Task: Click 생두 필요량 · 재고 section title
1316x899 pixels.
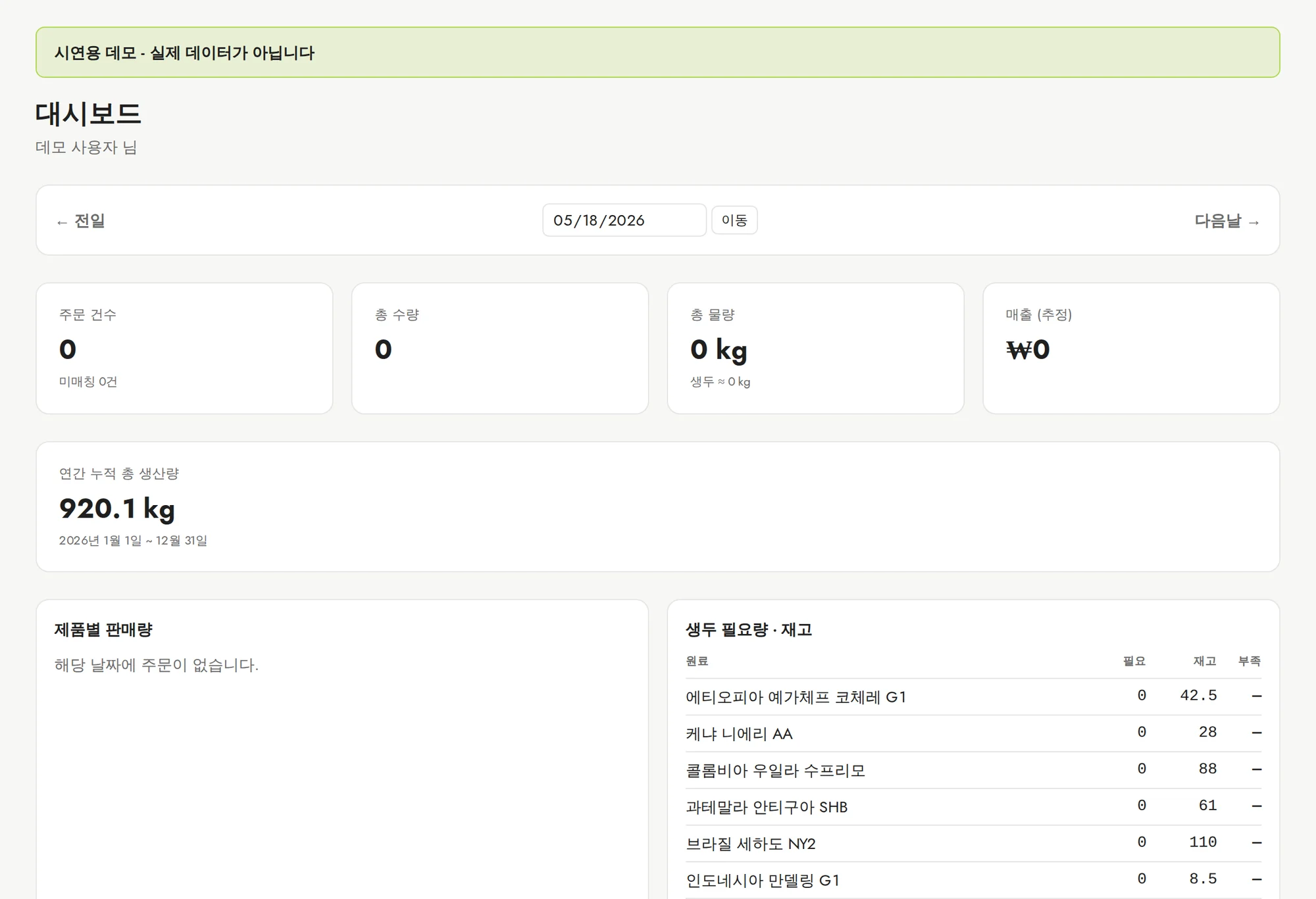Action: coord(749,630)
